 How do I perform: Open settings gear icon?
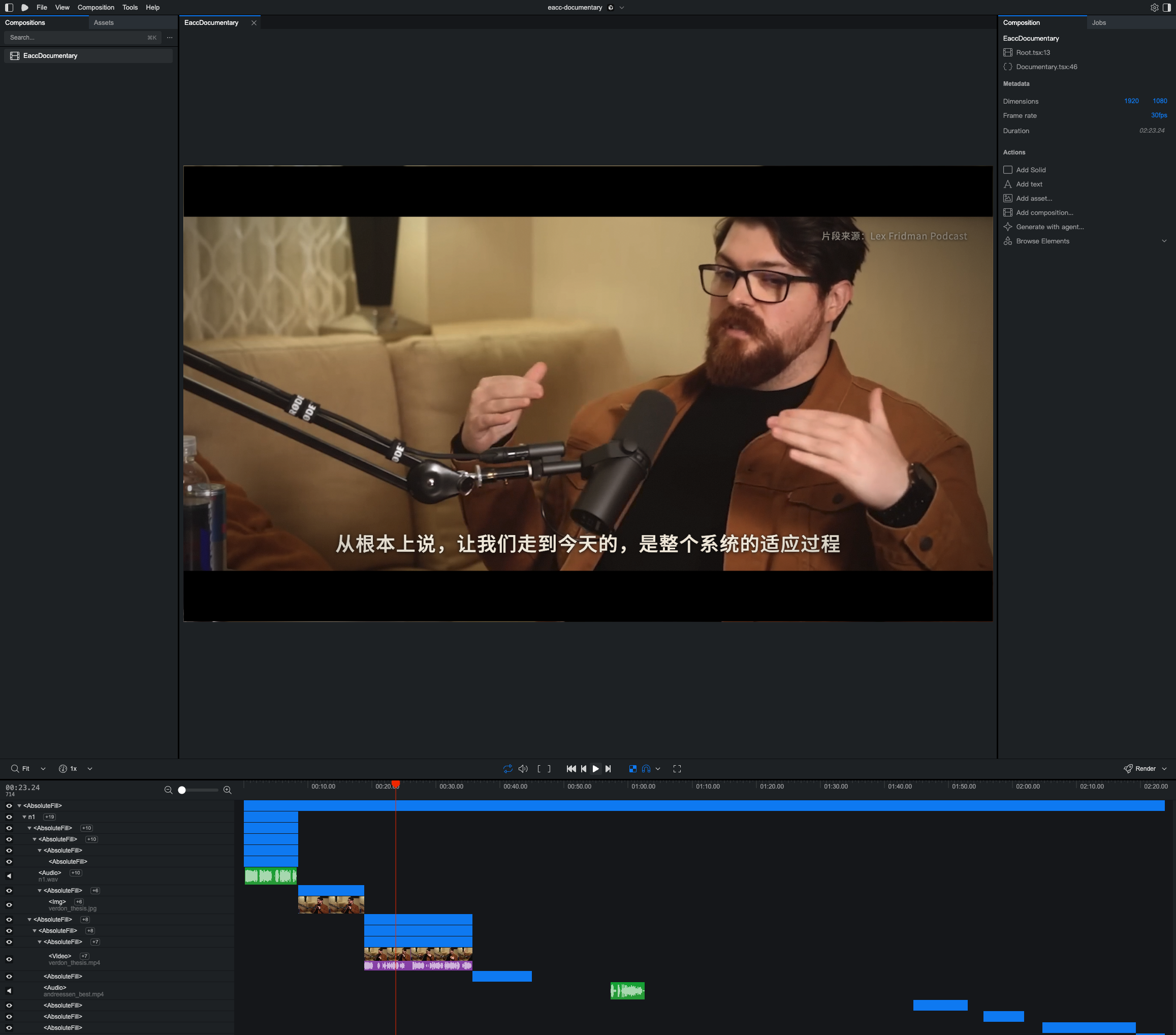point(1154,8)
